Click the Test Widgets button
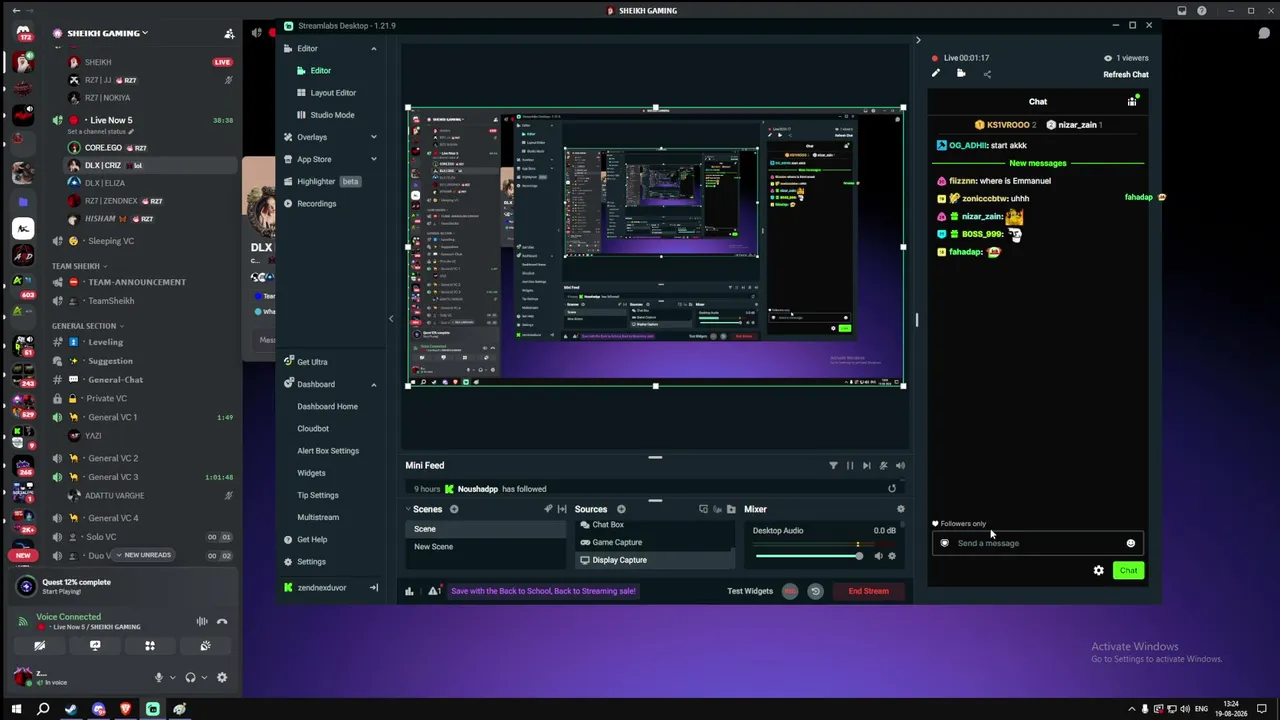Viewport: 1280px width, 720px height. [x=750, y=591]
